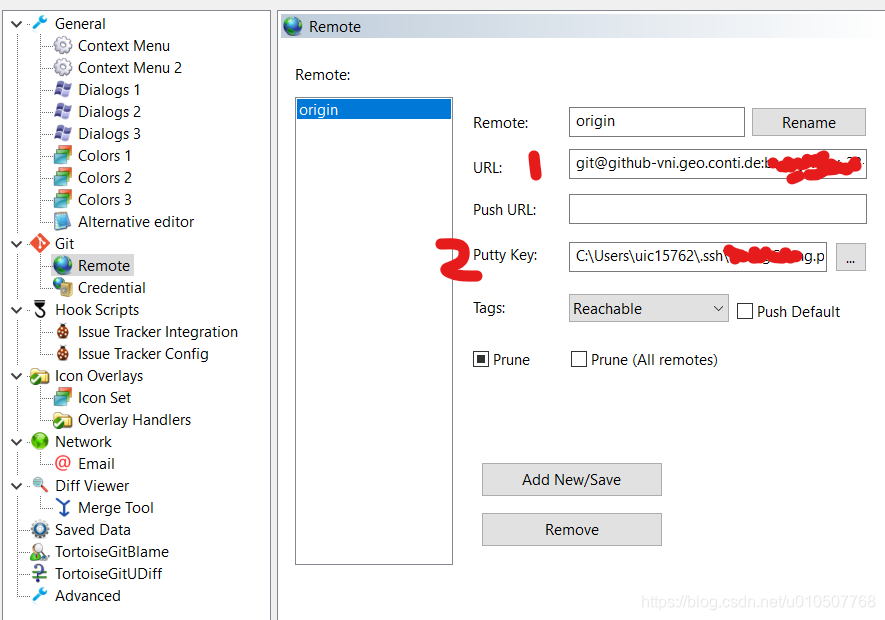885x620 pixels.
Task: Select origin in the remote list
Action: tap(374, 110)
